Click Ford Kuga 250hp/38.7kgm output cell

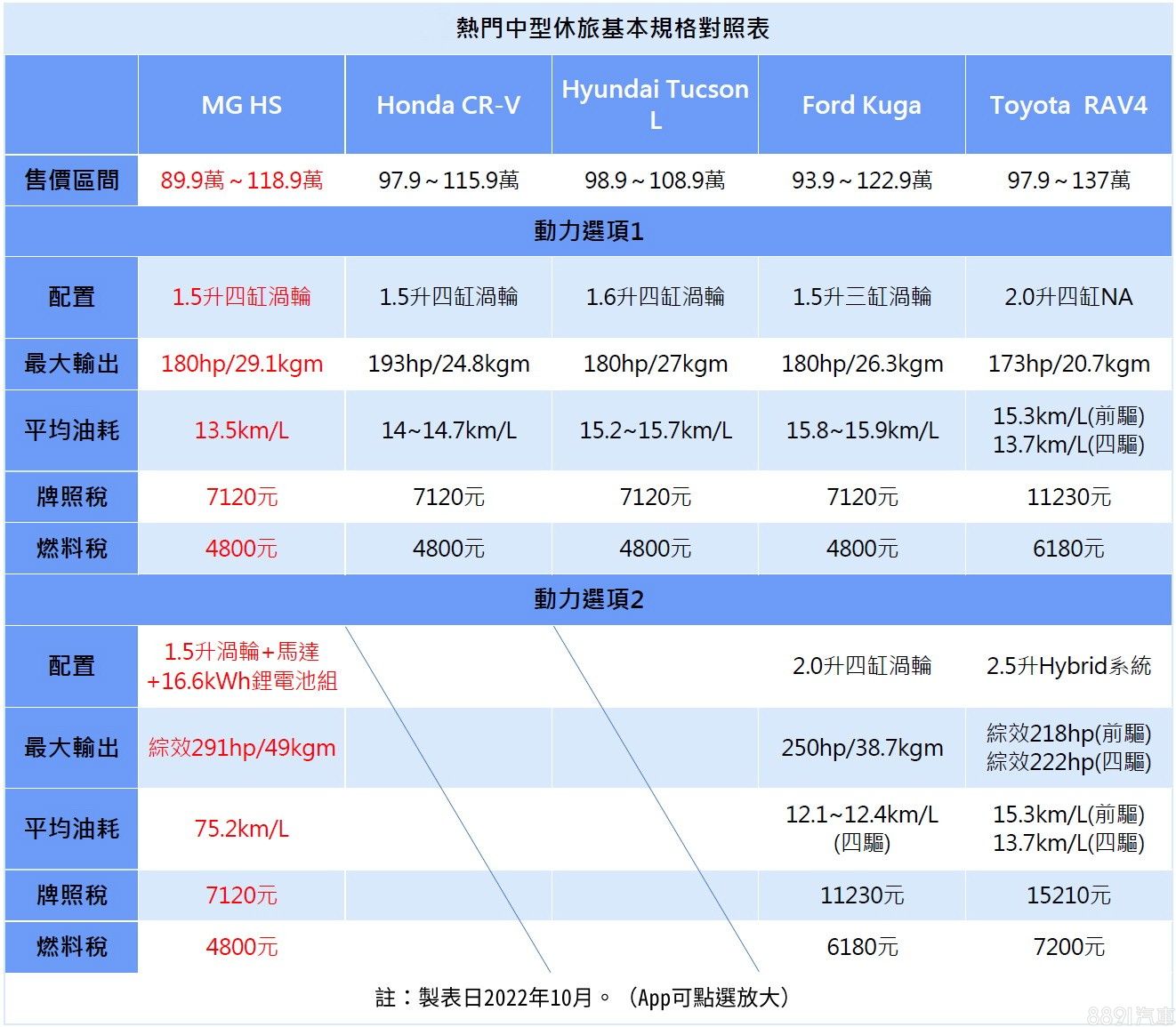pyautogui.click(x=861, y=748)
